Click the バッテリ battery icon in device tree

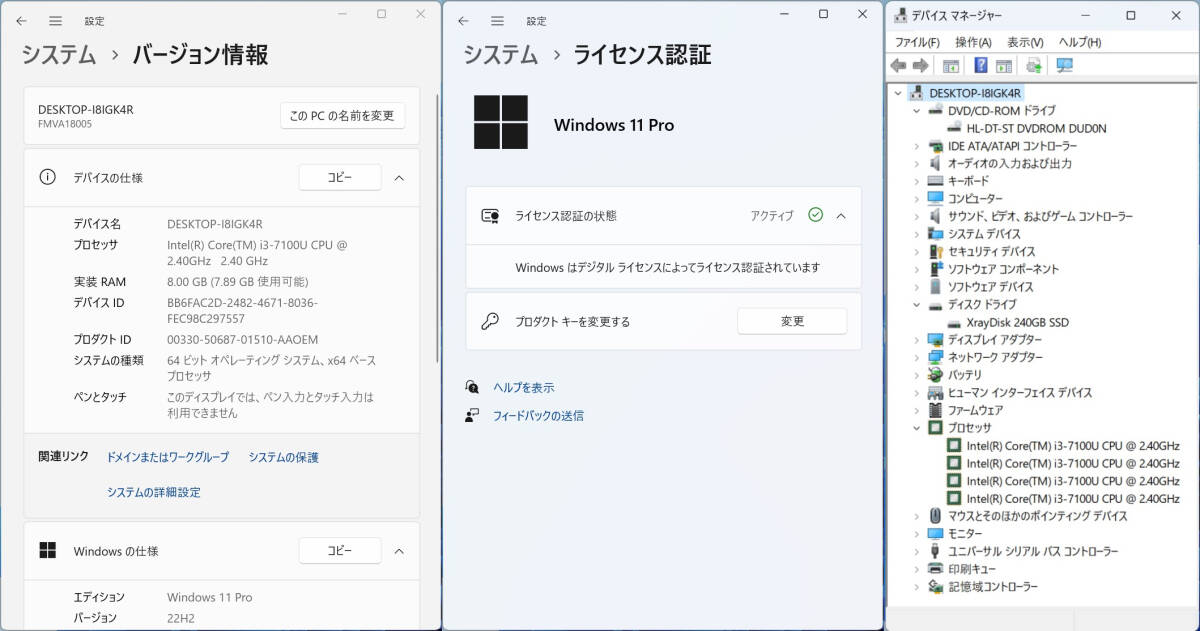tap(935, 375)
